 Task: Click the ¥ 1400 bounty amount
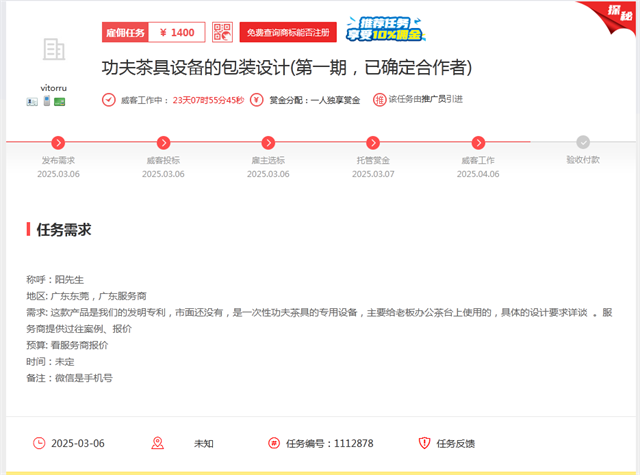[177, 32]
